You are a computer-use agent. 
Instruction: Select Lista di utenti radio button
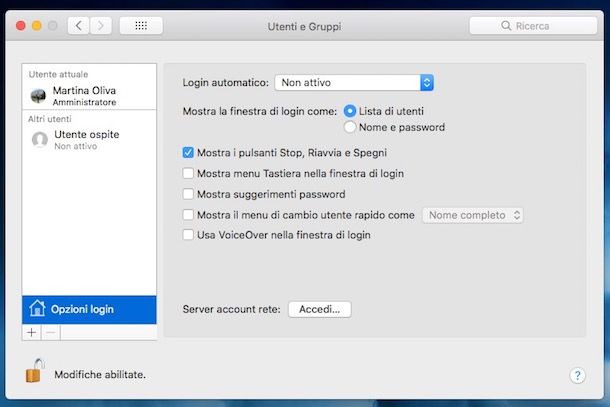tap(350, 111)
